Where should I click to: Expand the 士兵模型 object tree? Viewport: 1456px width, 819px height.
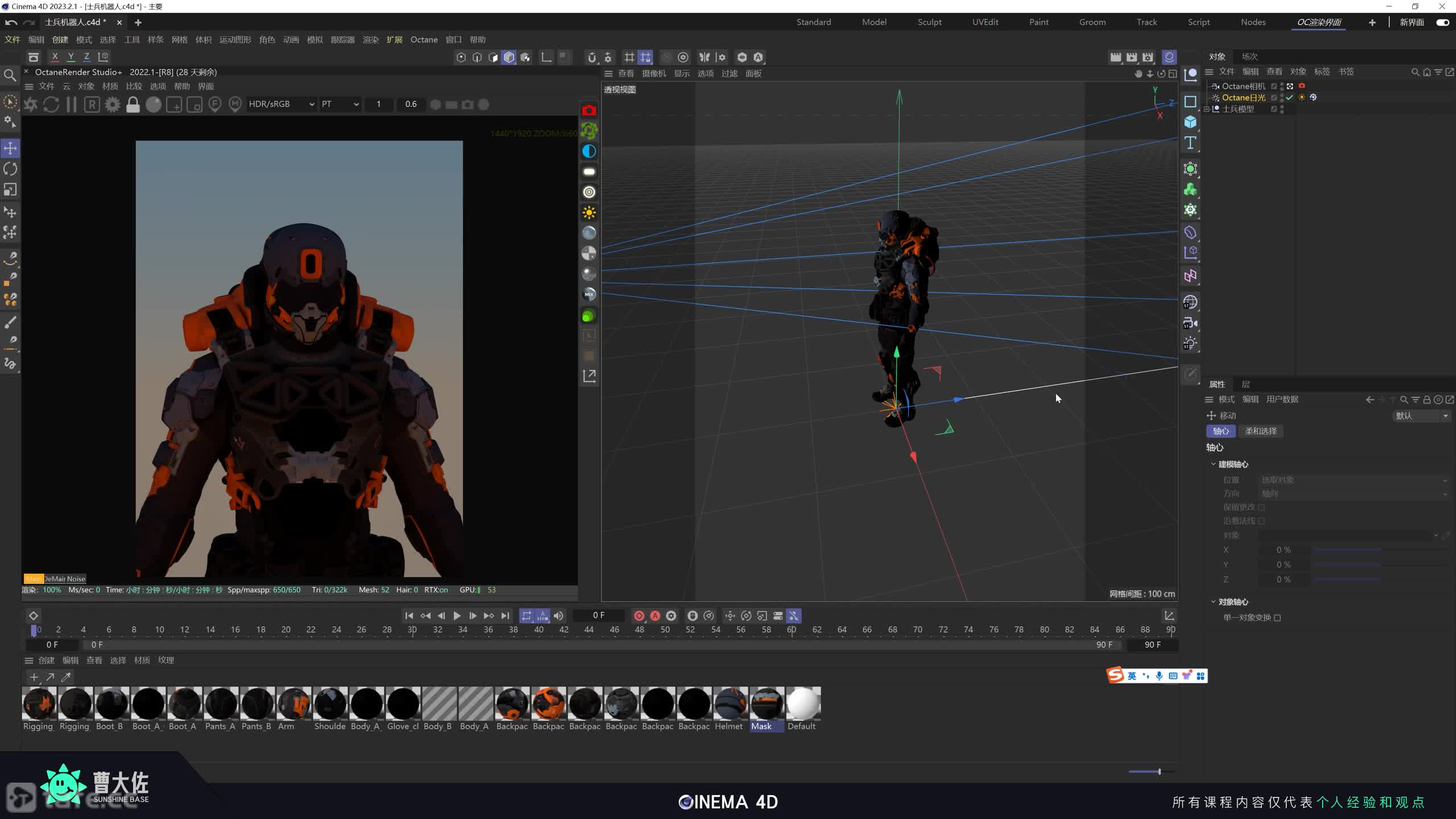point(1207,109)
